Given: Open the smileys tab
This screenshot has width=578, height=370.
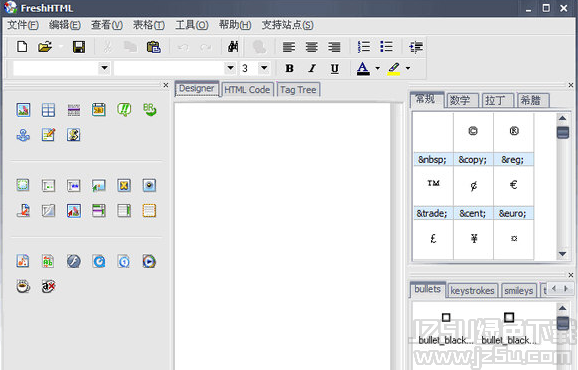Looking at the screenshot, I should 519,290.
